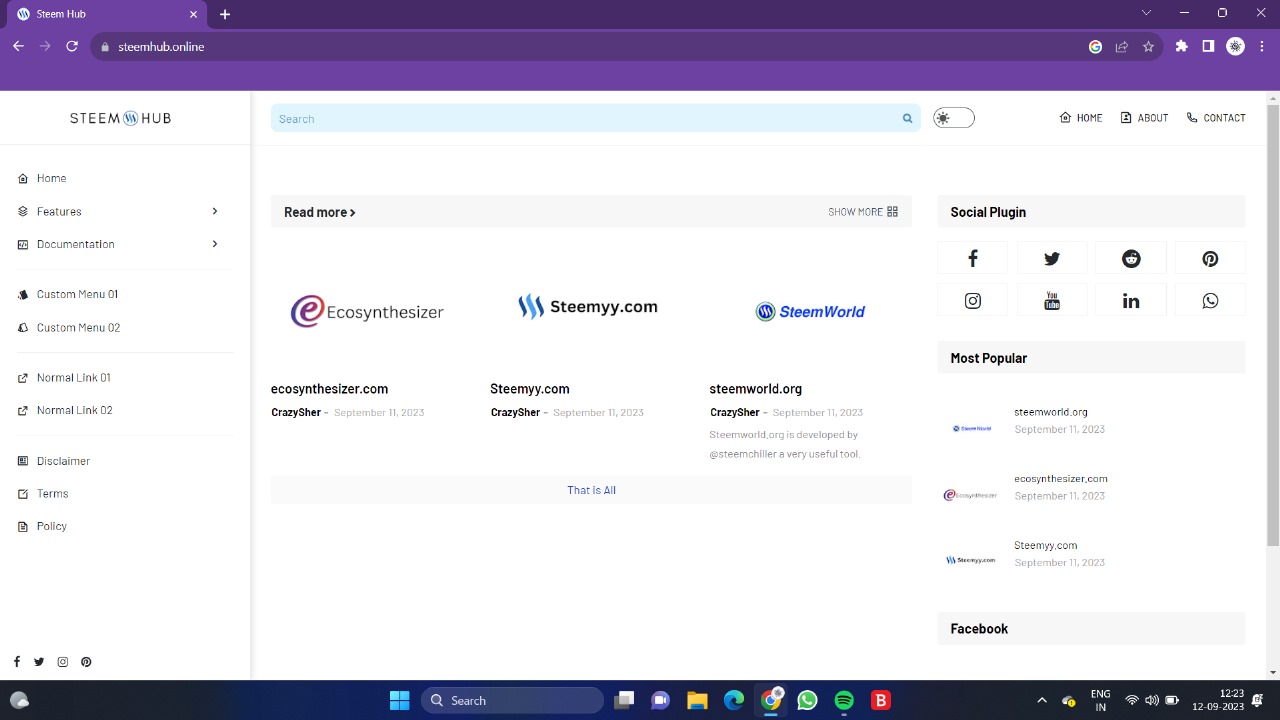The width and height of the screenshot is (1280, 720).
Task: Open YouTube from the Social Plugin grid
Action: pos(1052,300)
